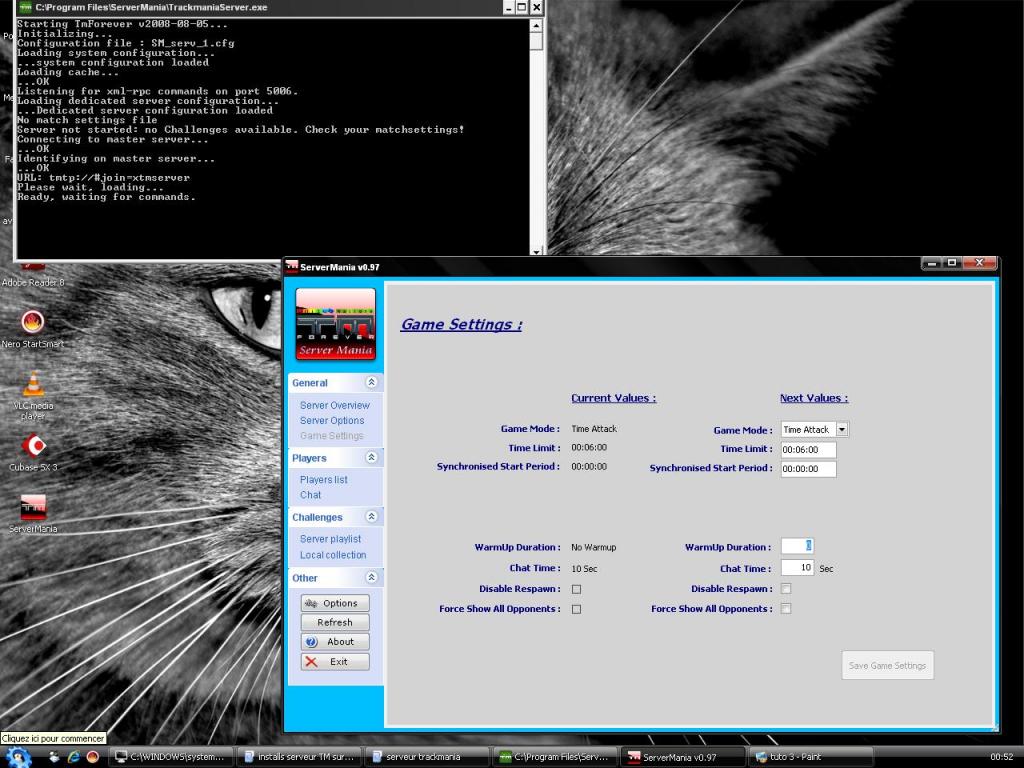Click the 'Current Values :' column heading

point(614,398)
